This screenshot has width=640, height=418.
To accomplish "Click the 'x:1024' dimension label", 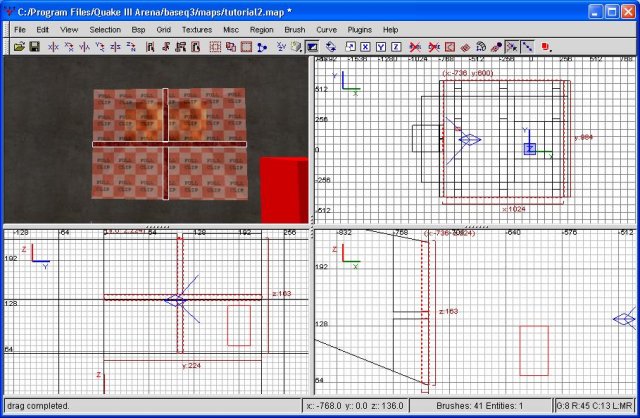I will click(514, 209).
